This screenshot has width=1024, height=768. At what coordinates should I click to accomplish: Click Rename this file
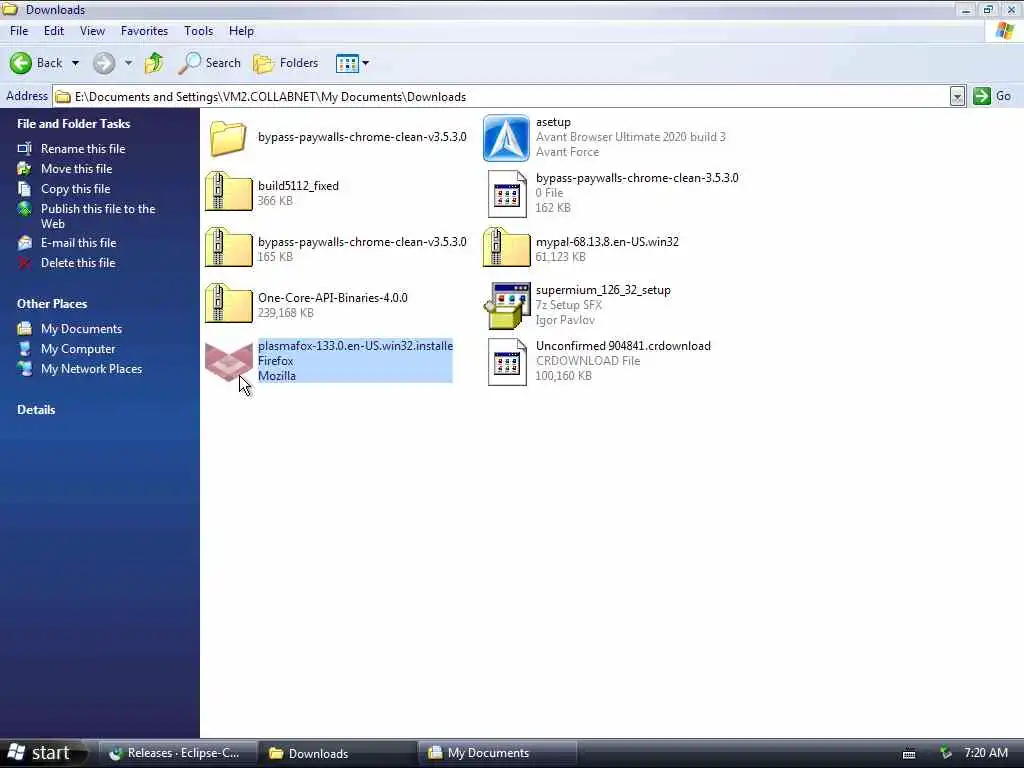pyautogui.click(x=83, y=149)
